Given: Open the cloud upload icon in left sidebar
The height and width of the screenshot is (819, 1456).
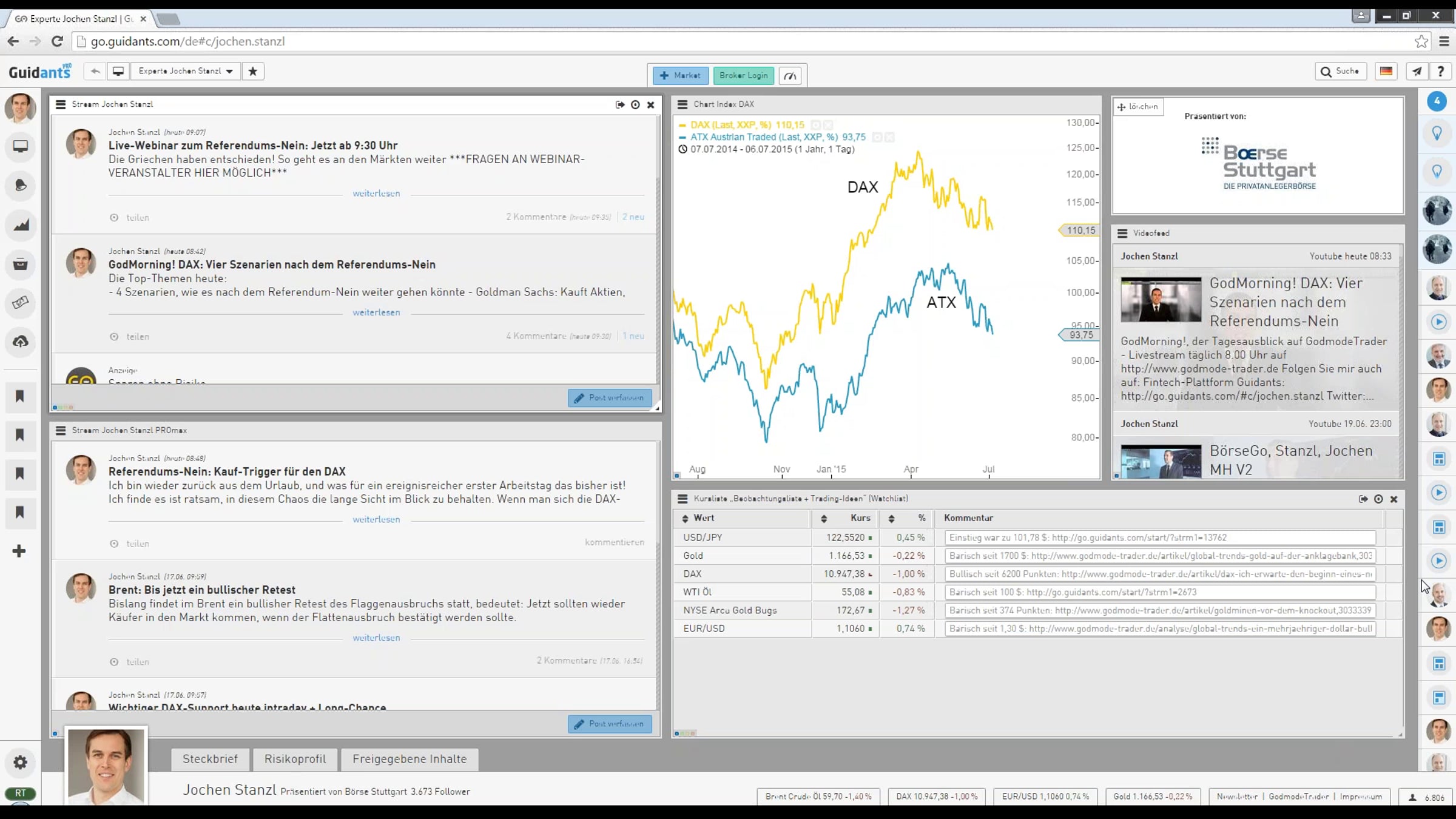Looking at the screenshot, I should click(21, 342).
